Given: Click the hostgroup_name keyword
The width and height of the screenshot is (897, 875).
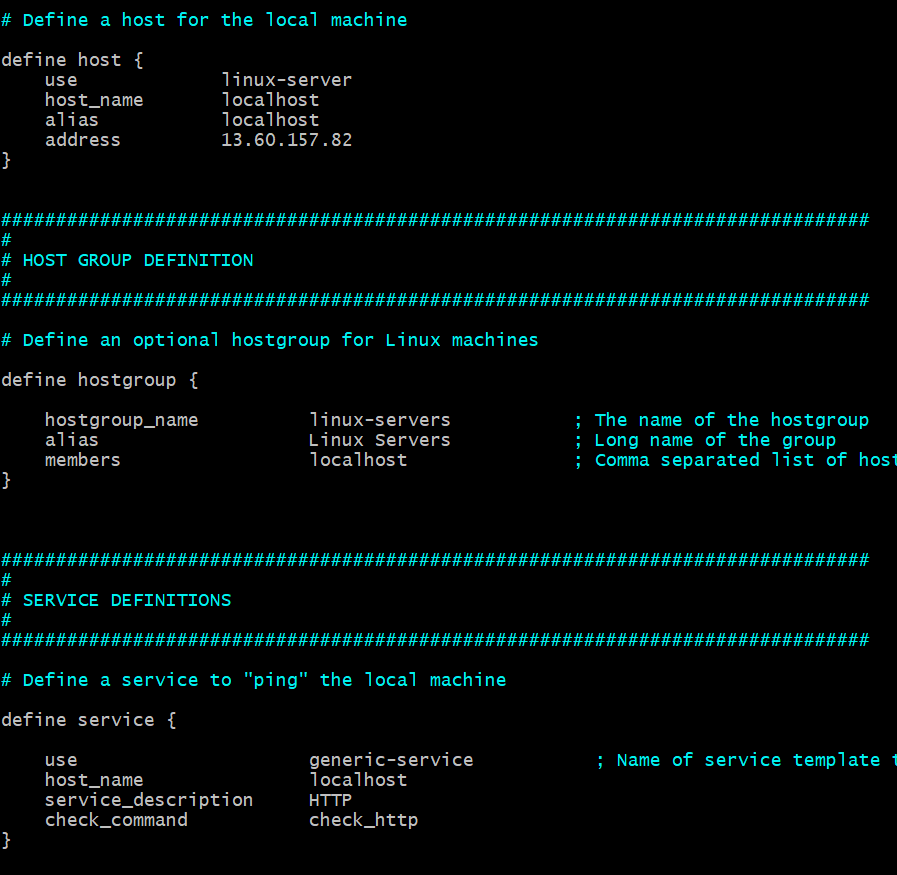Looking at the screenshot, I should [121, 420].
